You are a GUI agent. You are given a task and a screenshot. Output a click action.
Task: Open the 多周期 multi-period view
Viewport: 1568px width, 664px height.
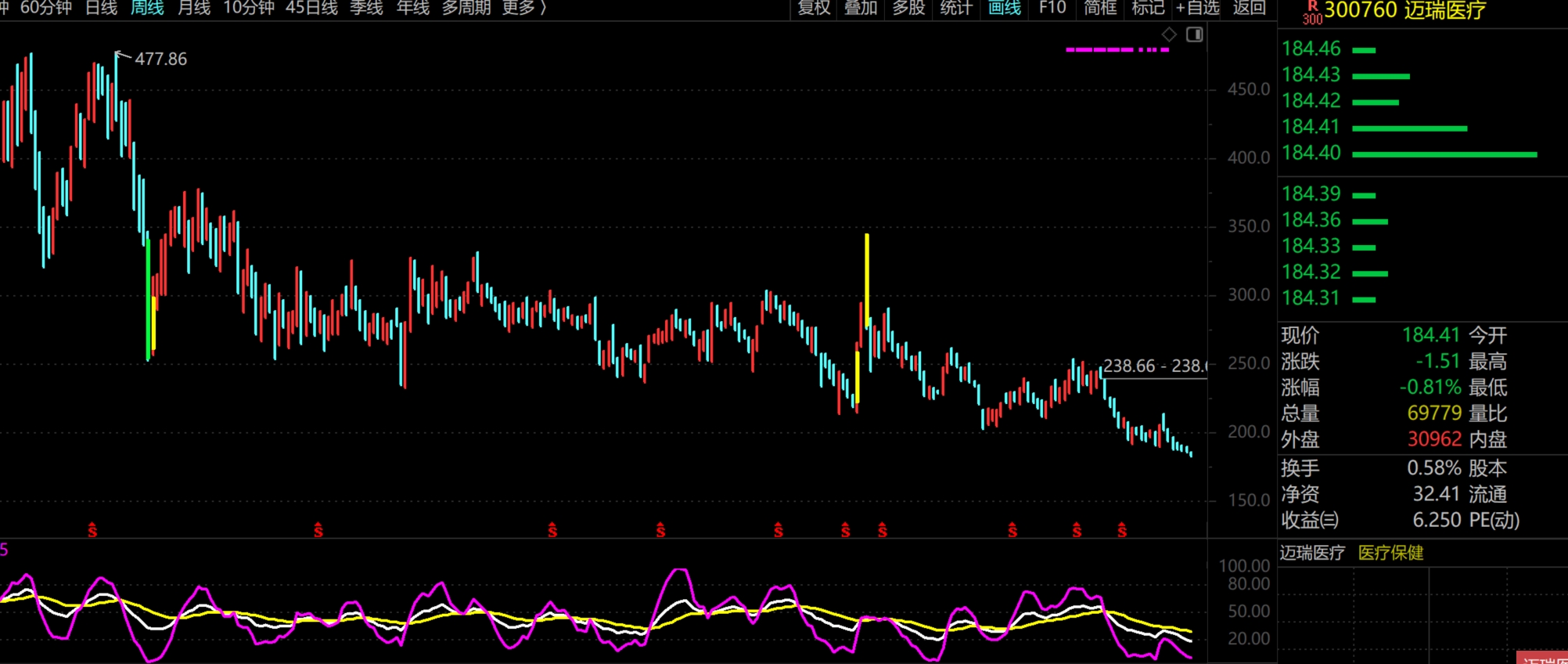pos(466,8)
